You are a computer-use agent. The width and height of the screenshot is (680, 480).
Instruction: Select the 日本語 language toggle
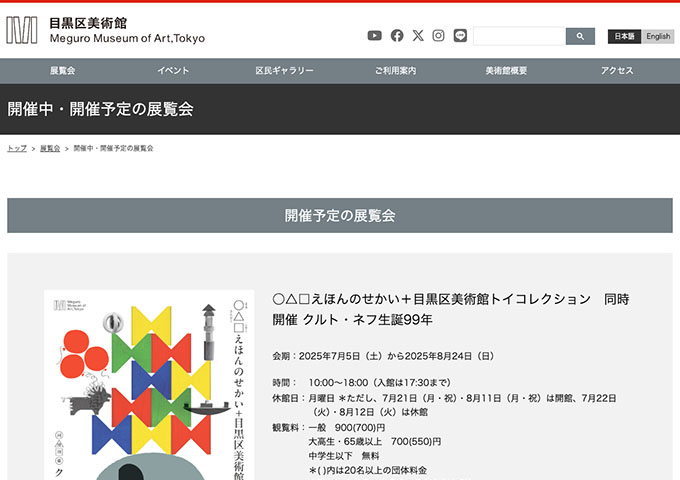pyautogui.click(x=624, y=36)
